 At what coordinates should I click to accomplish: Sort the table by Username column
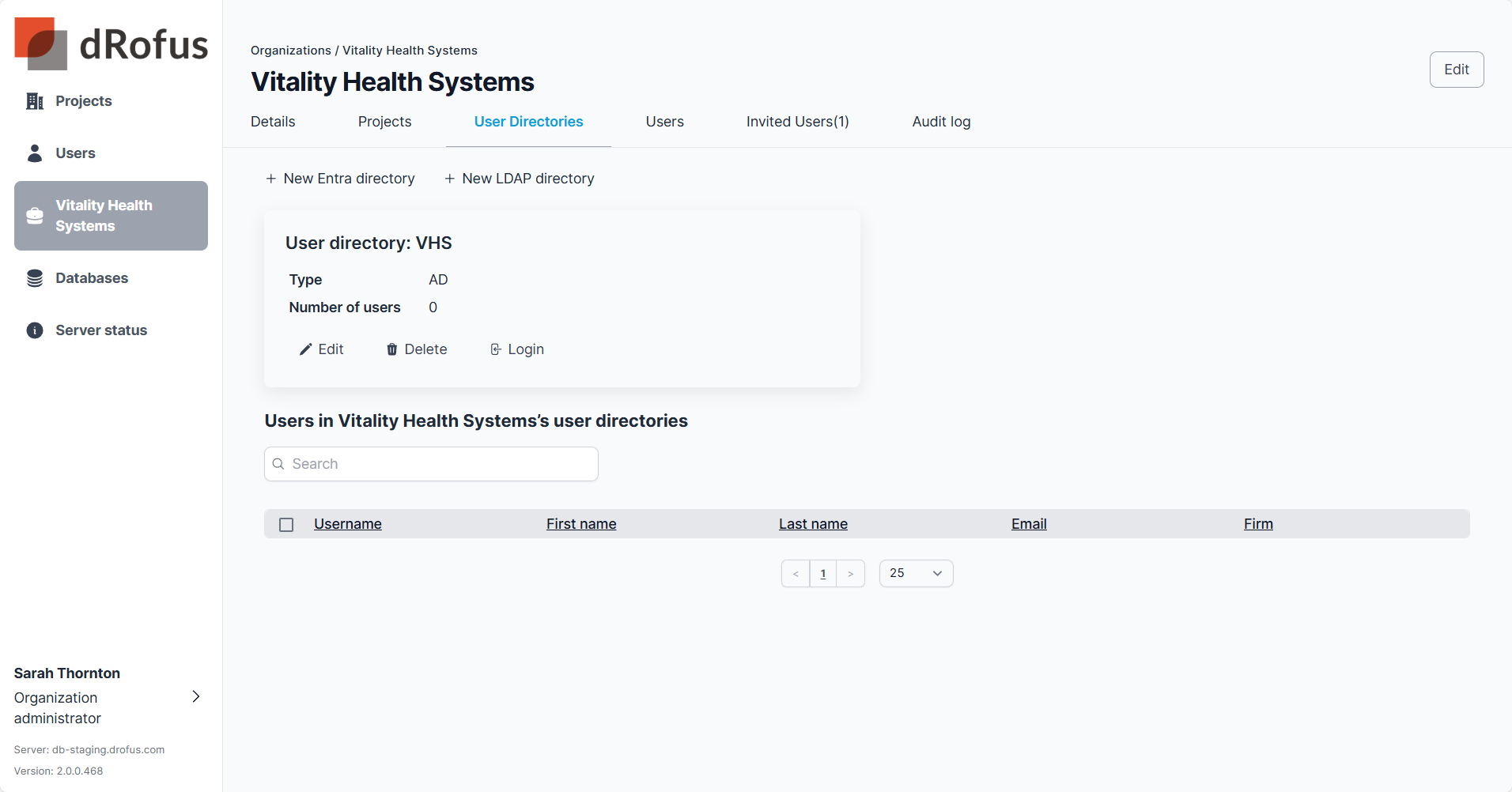click(x=347, y=524)
